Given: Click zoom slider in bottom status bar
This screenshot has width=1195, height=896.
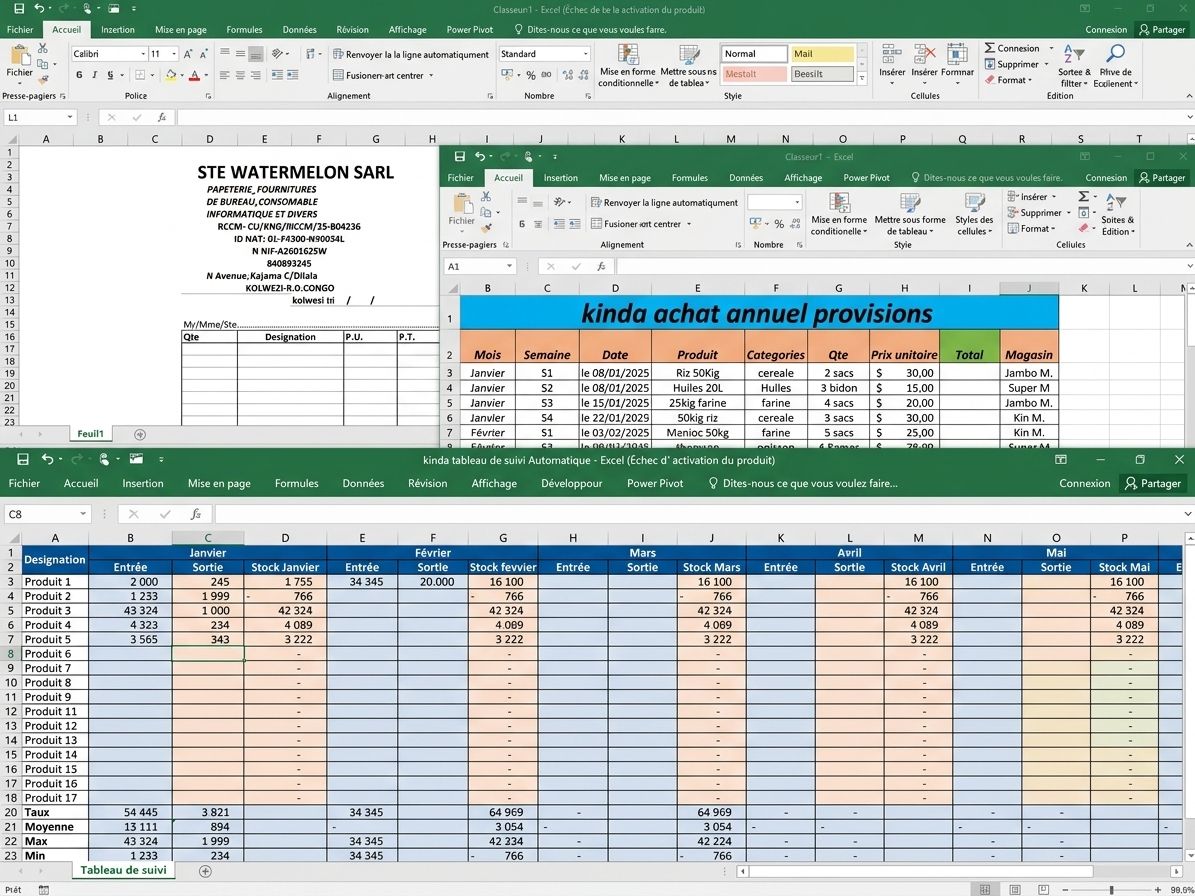Looking at the screenshot, I should (1111, 890).
